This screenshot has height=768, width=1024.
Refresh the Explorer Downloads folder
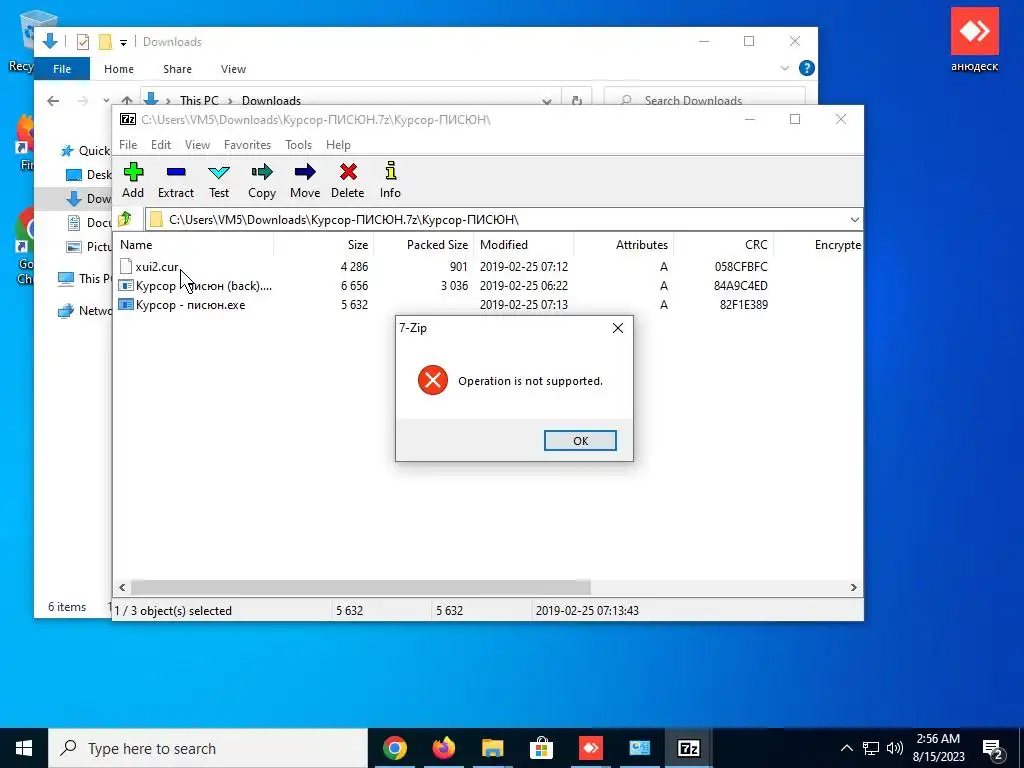click(577, 101)
